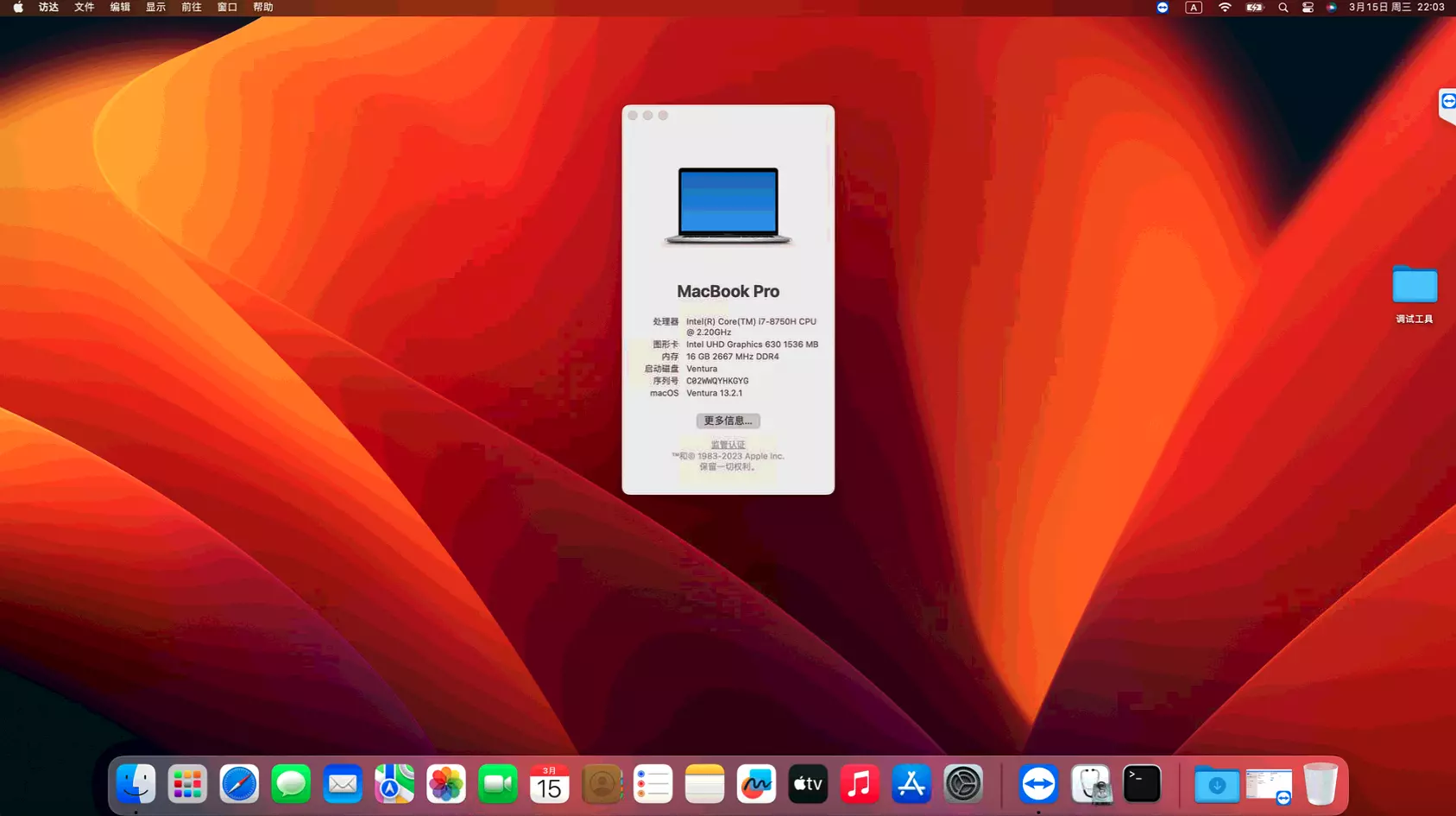
Task: Open Terminal from the Dock
Action: click(1142, 784)
